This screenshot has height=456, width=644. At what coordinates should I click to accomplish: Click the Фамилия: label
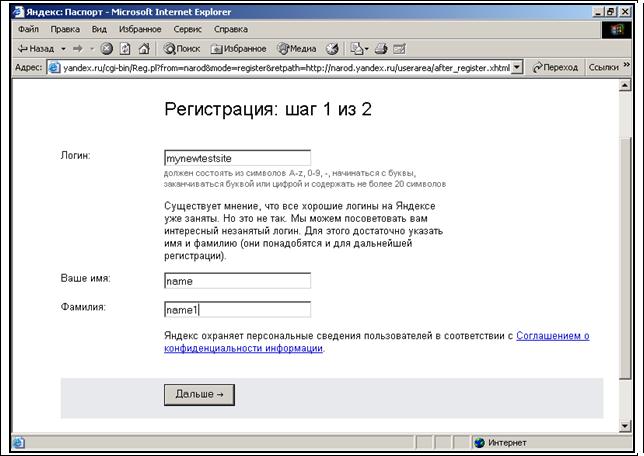pyautogui.click(x=83, y=307)
